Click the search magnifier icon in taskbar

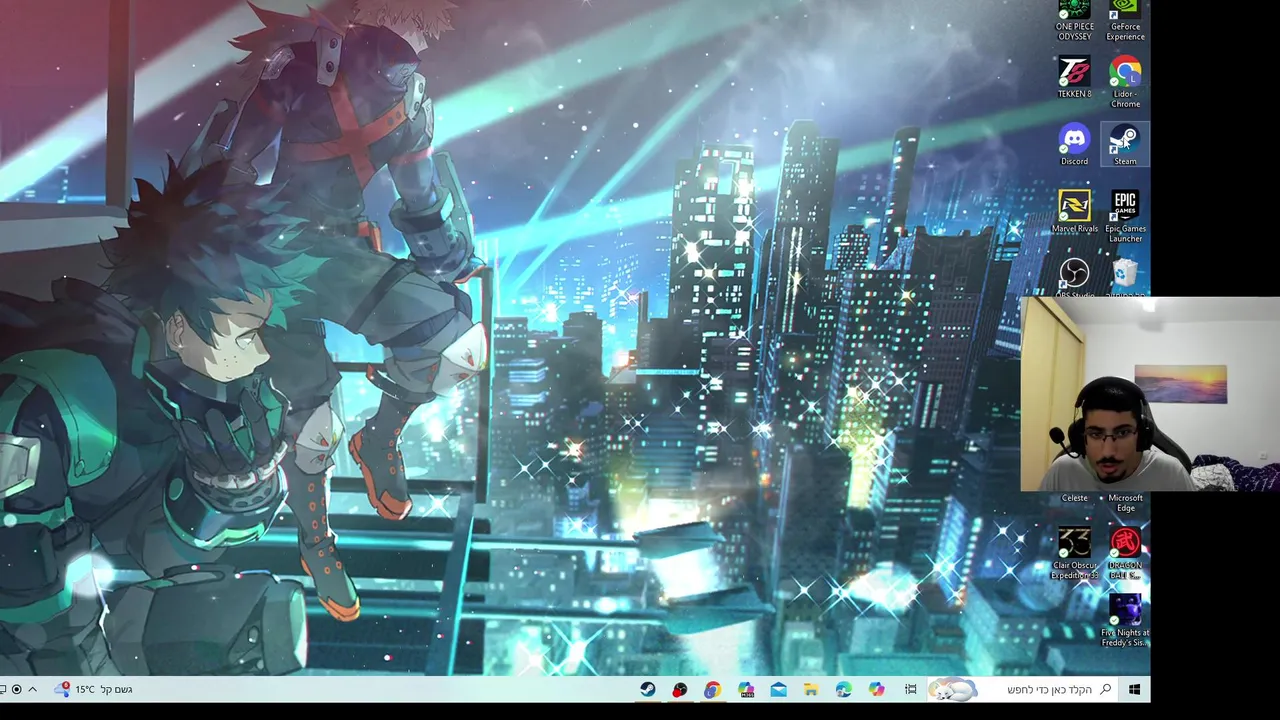point(1105,689)
